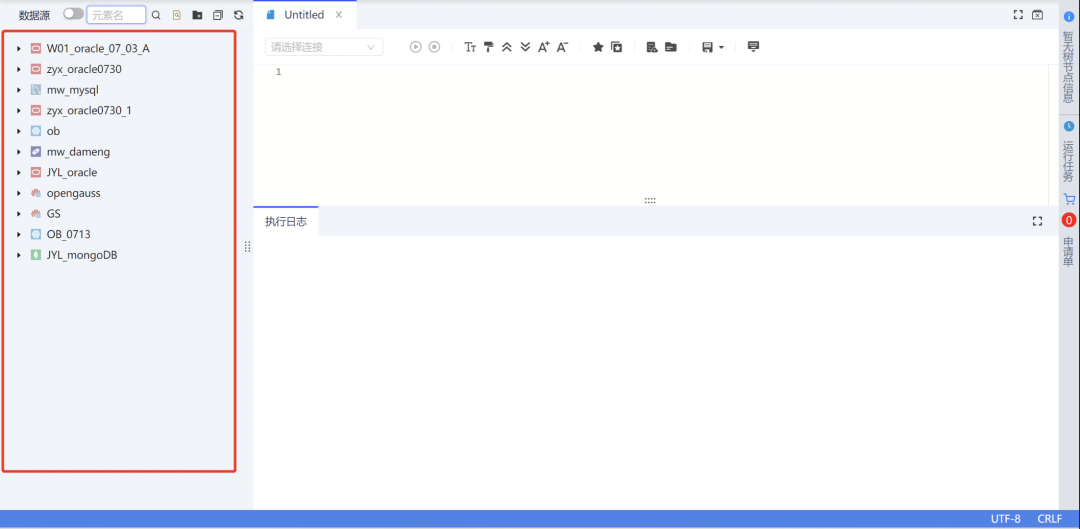Click the paint roller format icon
The height and width of the screenshot is (529, 1080).
point(488,47)
